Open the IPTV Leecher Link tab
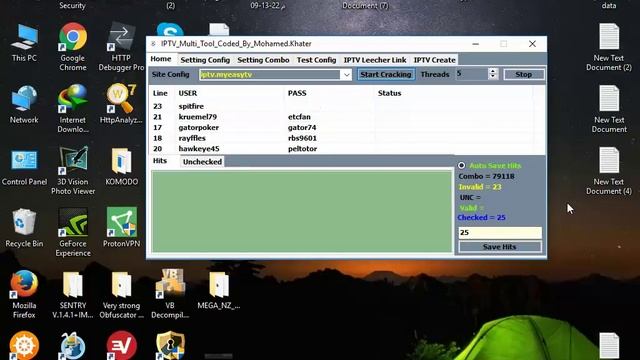The width and height of the screenshot is (640, 360). click(x=375, y=60)
